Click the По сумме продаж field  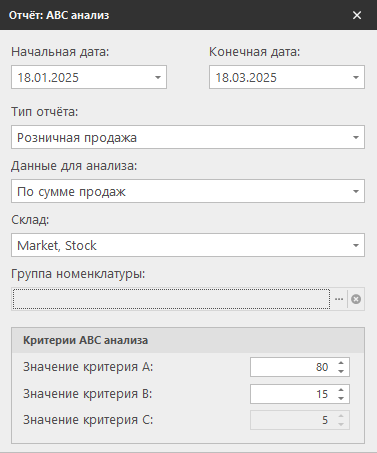[x=188, y=191]
